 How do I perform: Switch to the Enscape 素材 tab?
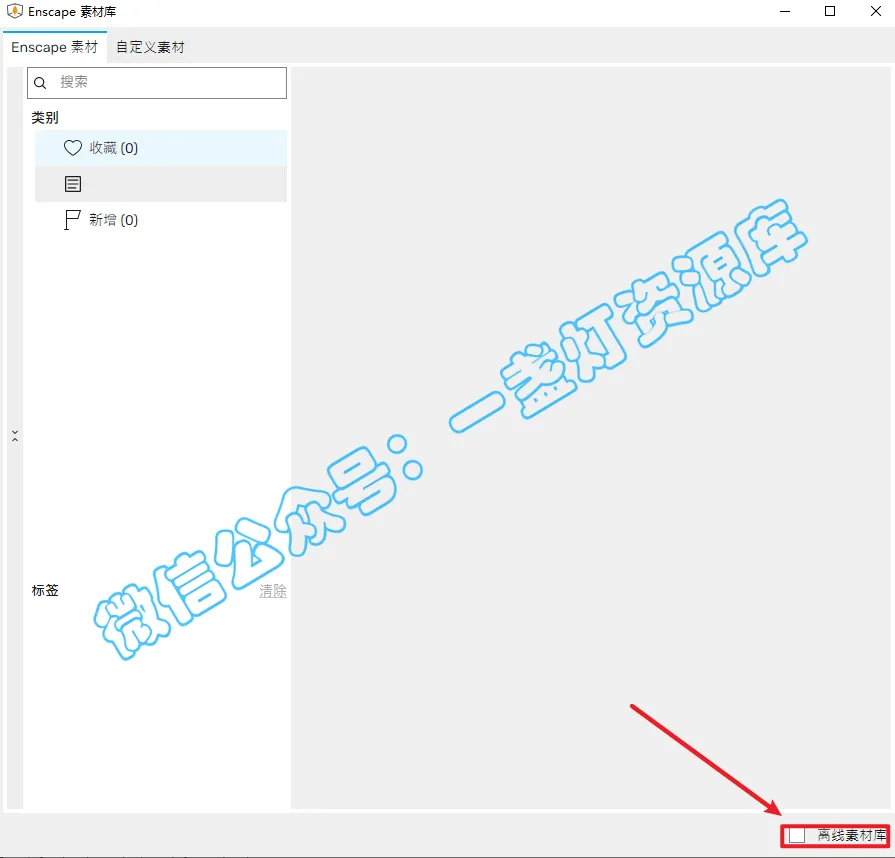pyautogui.click(x=55, y=47)
